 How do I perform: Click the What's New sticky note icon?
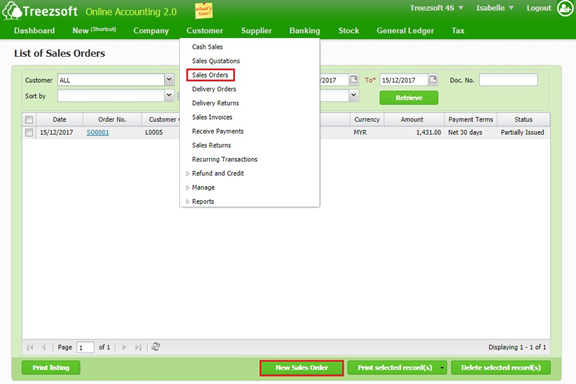pyautogui.click(x=204, y=11)
